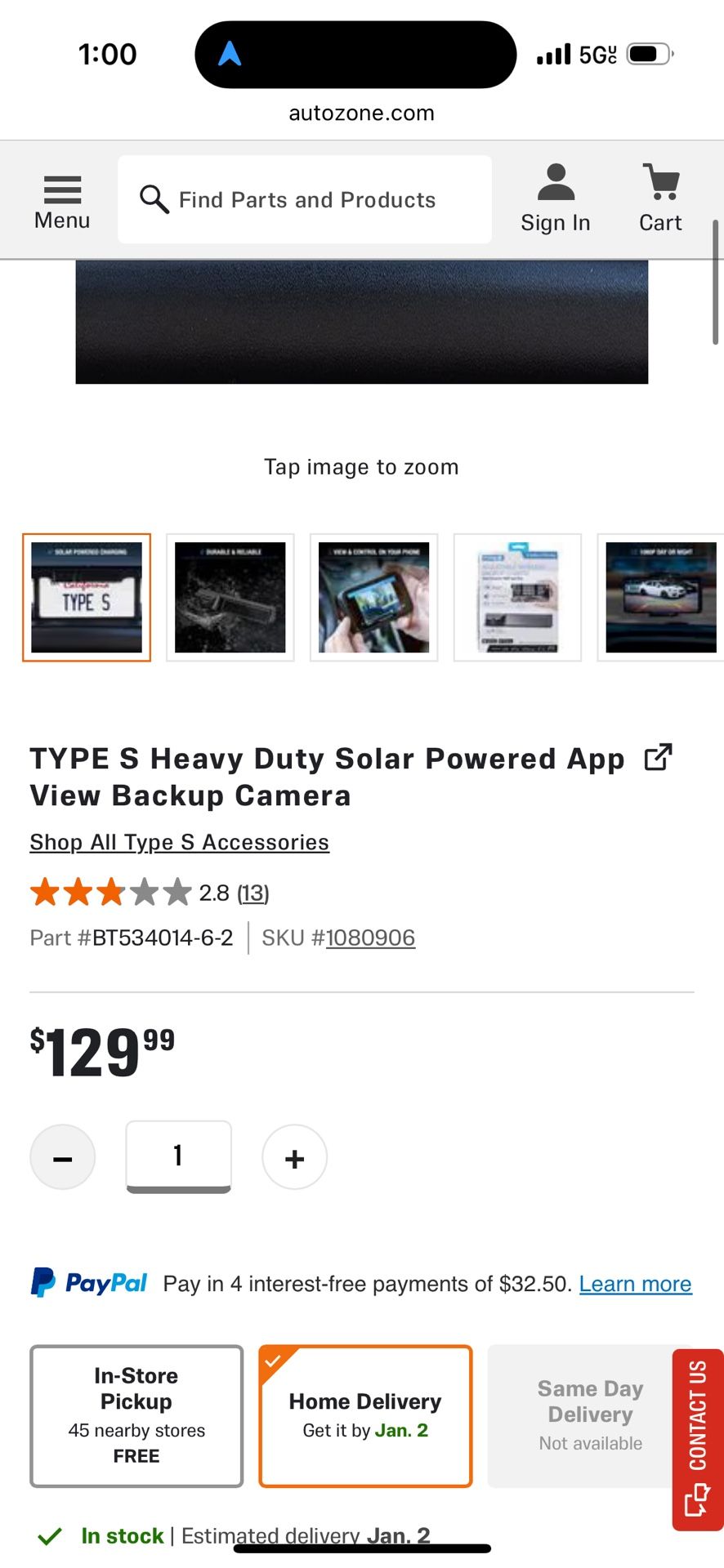Viewport: 724px width, 1568px height.
Task: Select the water splash camera thumbnail
Action: [x=230, y=597]
